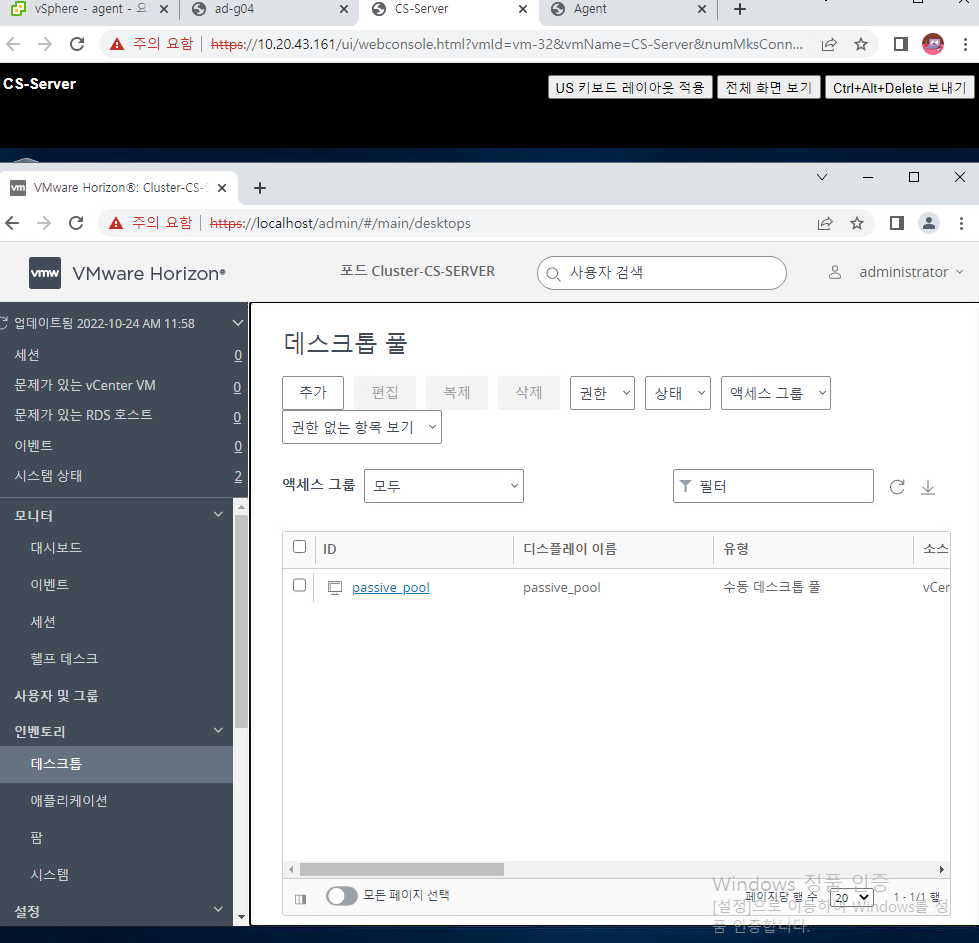Screen dimensions: 979x943
Task: Click the sidebar vertical scrollbar thumb
Action: coord(241,621)
